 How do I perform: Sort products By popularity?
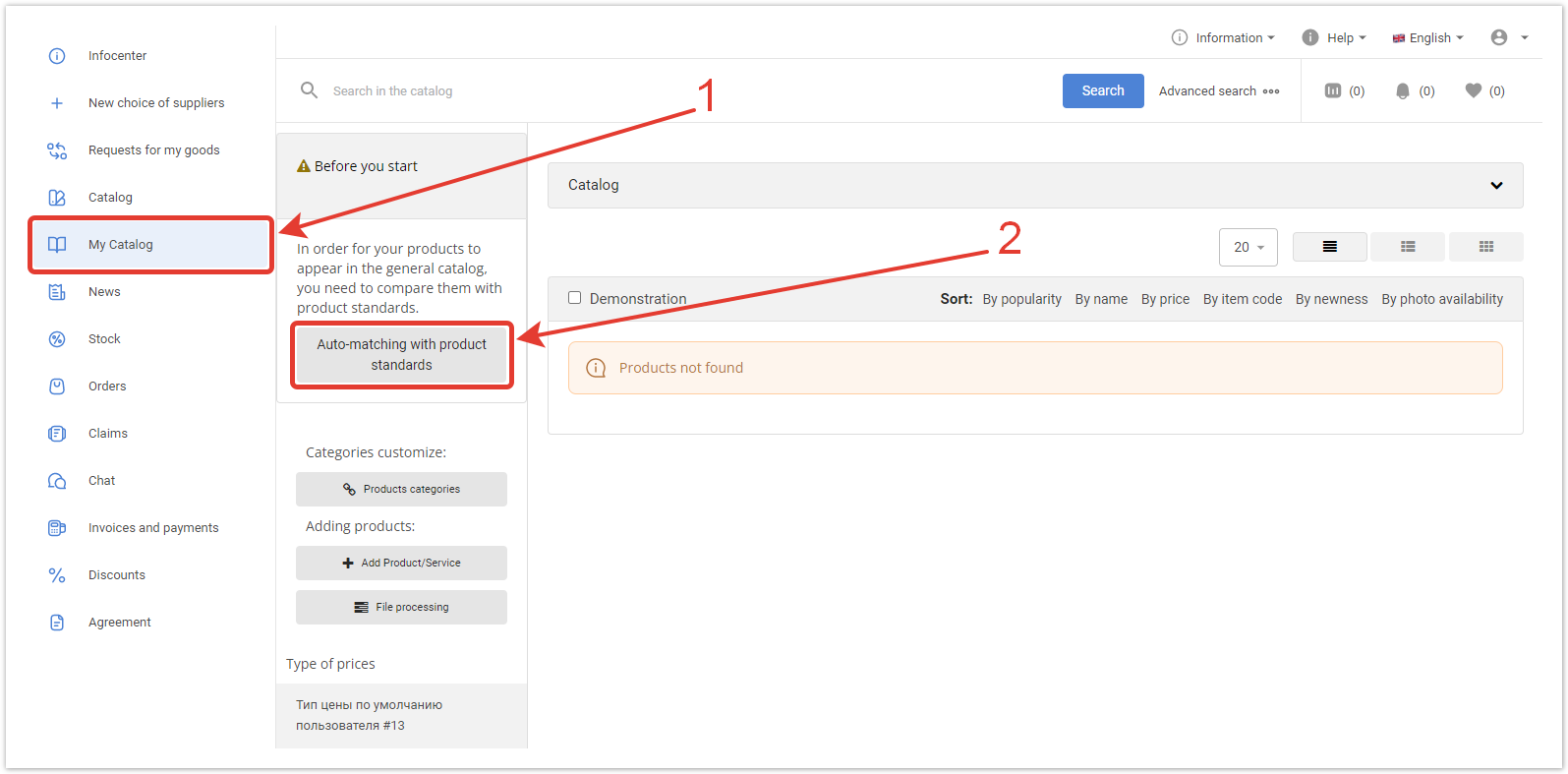click(x=1021, y=299)
